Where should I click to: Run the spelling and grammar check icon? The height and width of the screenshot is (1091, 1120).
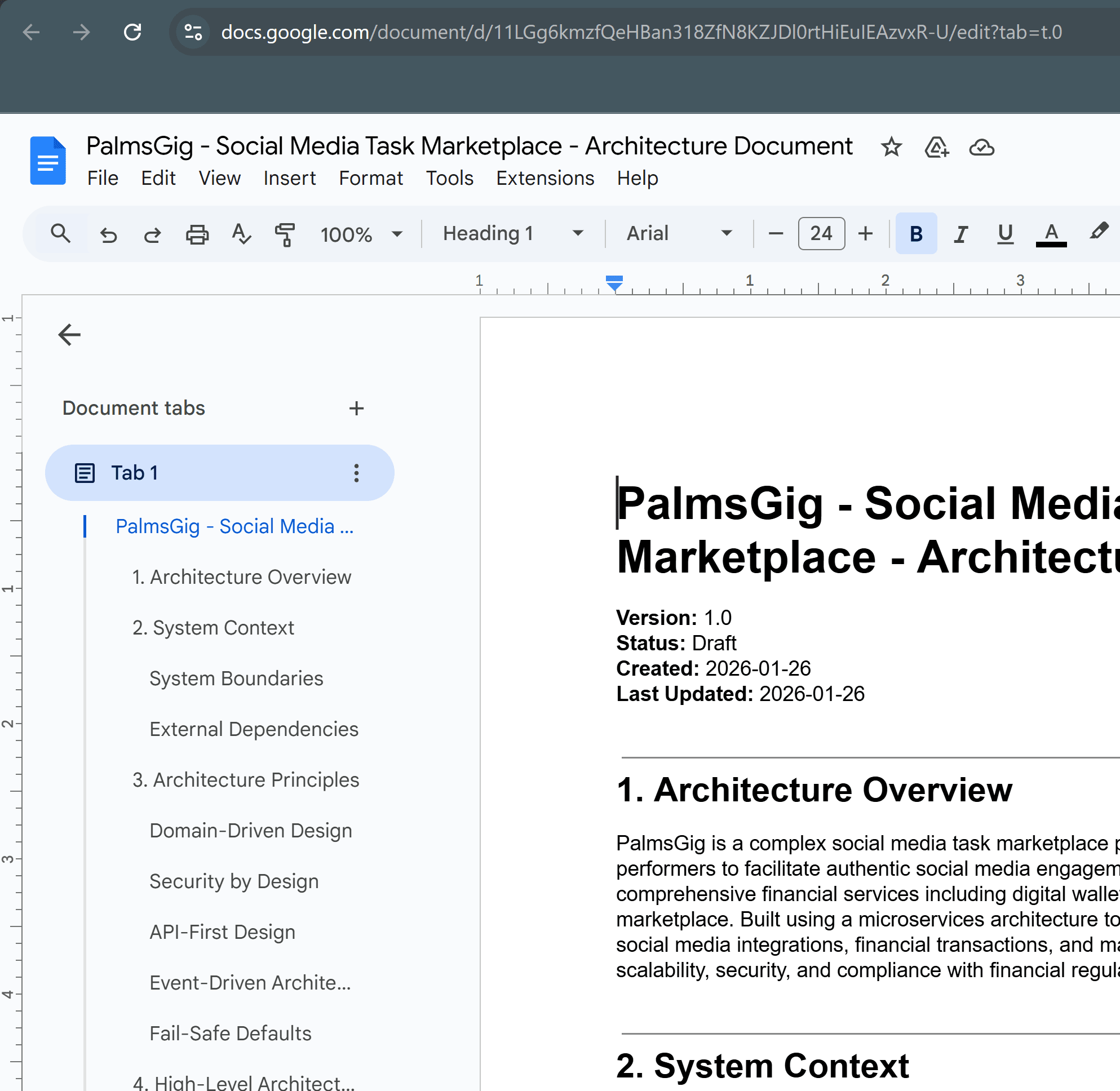click(x=241, y=234)
